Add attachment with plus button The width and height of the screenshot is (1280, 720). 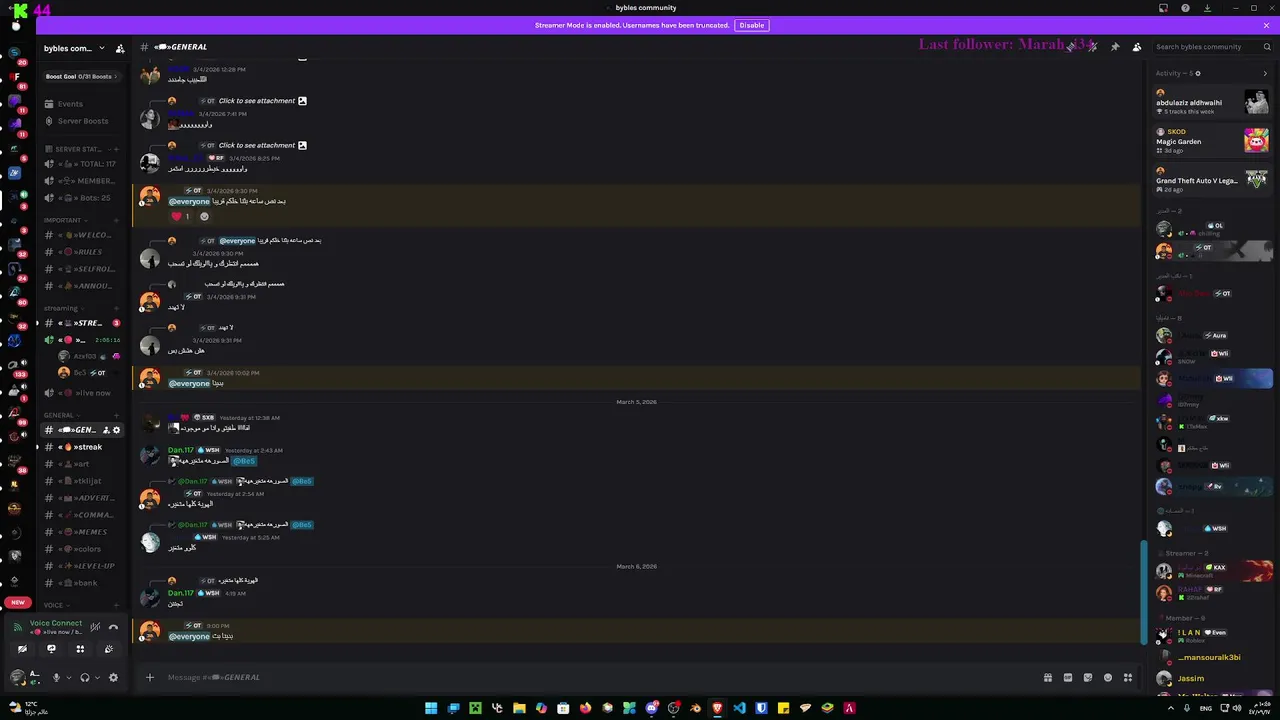pos(149,677)
